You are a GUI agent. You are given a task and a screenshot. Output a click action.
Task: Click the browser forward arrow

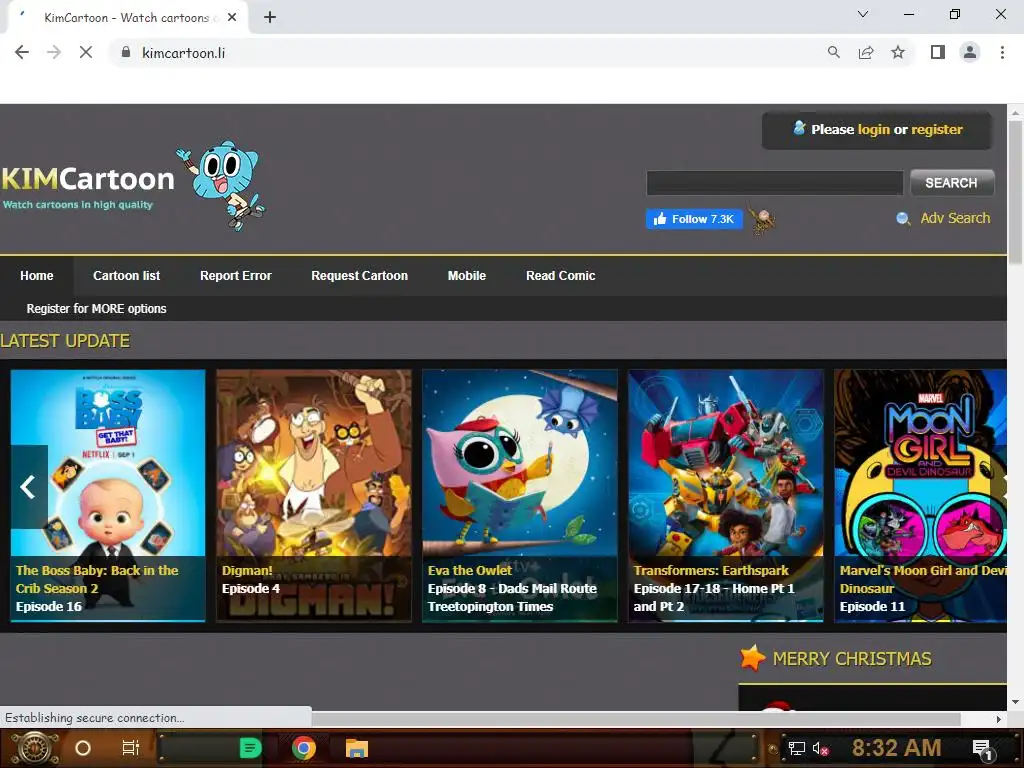tap(54, 52)
